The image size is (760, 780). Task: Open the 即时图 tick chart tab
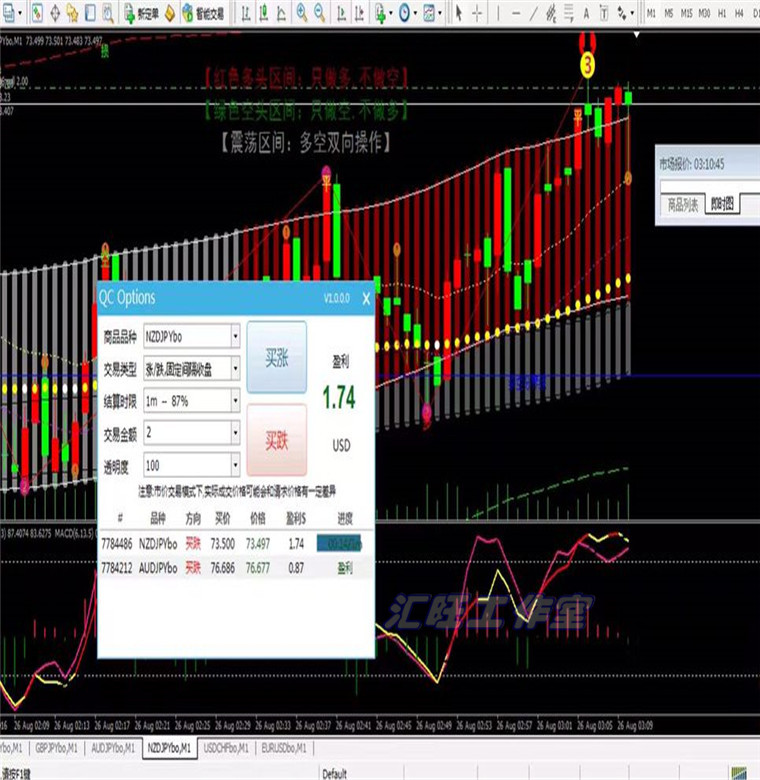[x=722, y=203]
